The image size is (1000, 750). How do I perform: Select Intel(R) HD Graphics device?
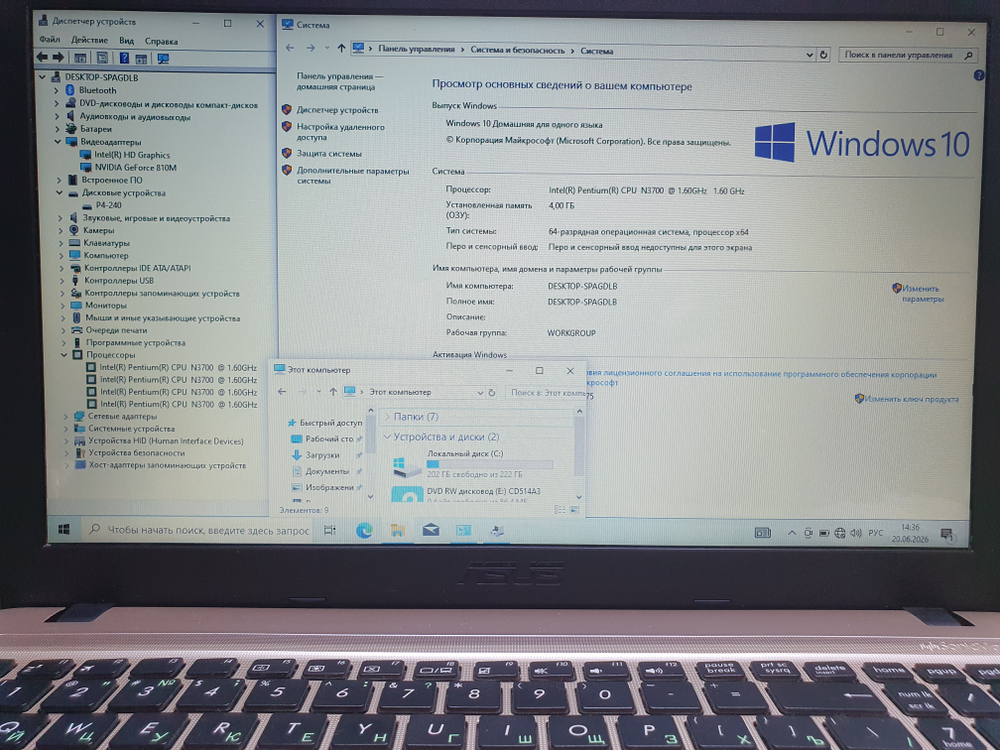[132, 154]
